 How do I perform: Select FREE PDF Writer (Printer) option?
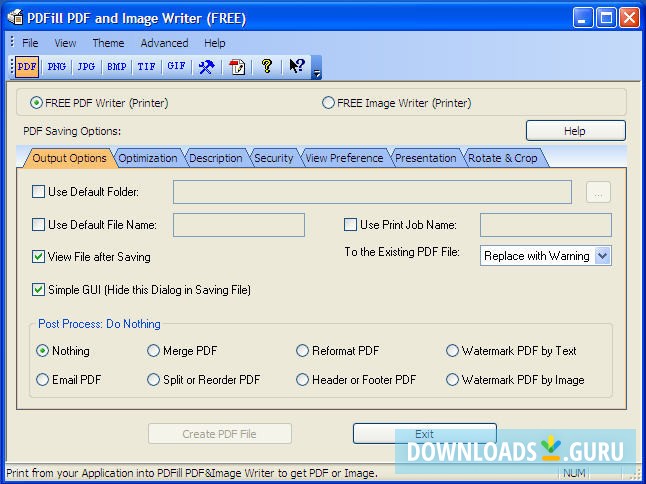[x=36, y=103]
